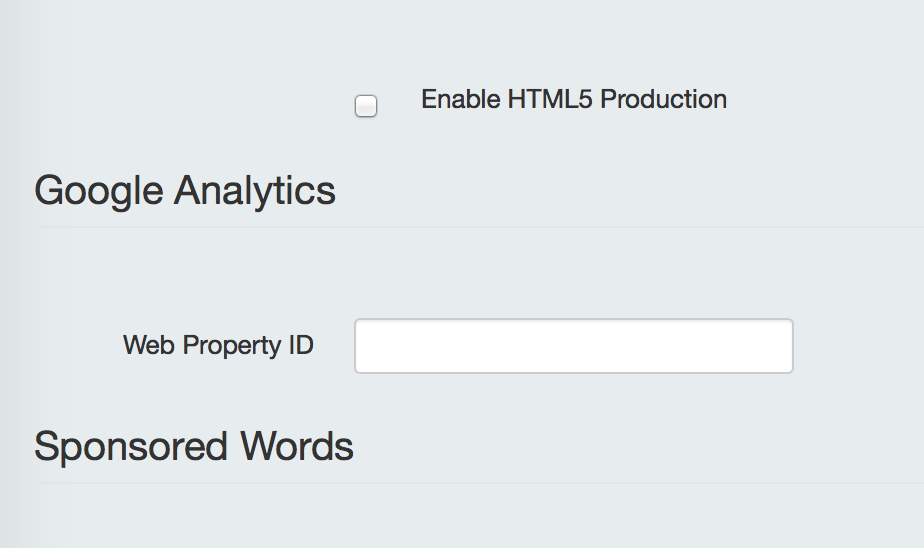Select the Google Analytics section heading
924x548 pixels.
click(x=185, y=191)
